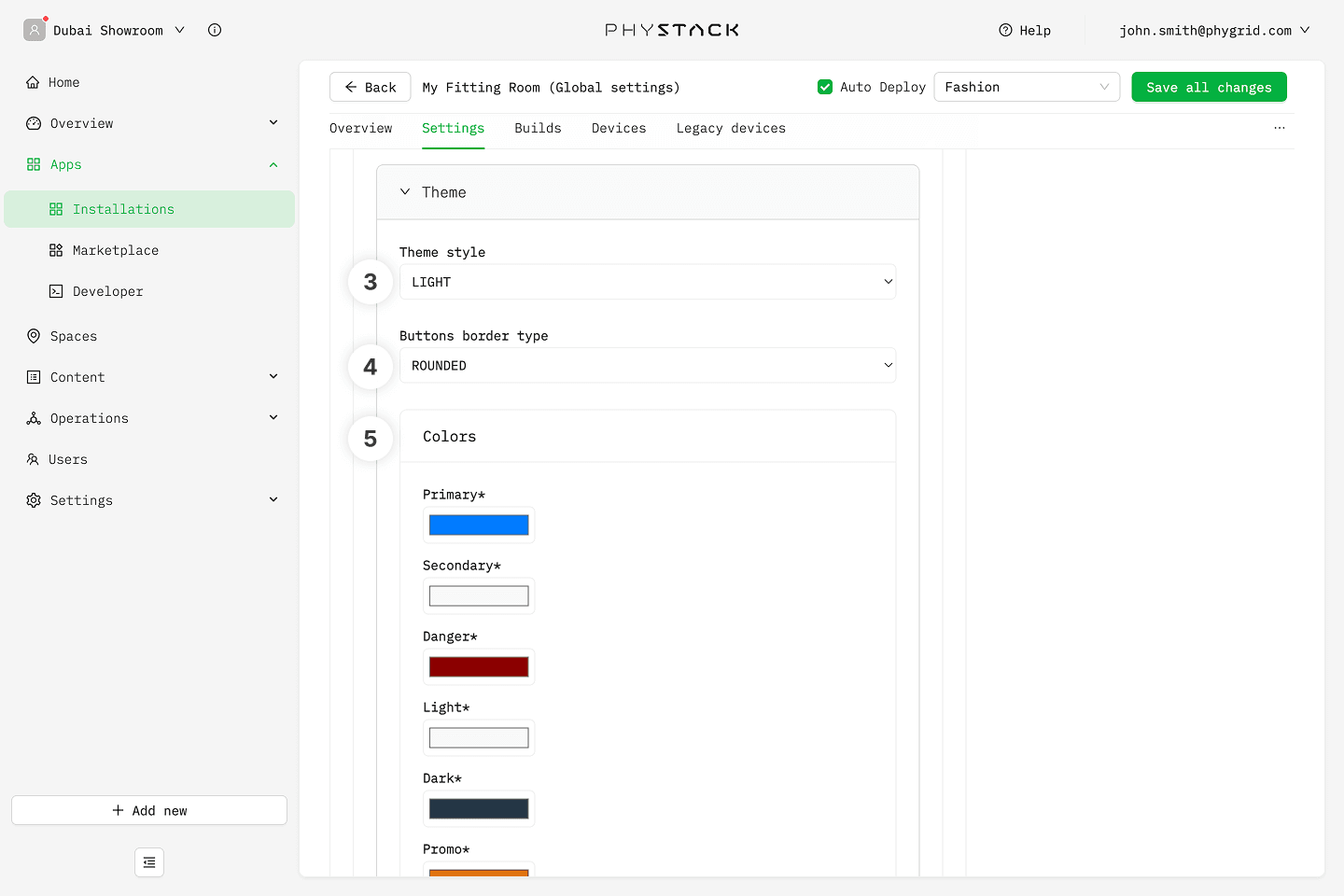Viewport: 1344px width, 896px height.
Task: Click the Apps grid icon
Action: [34, 164]
